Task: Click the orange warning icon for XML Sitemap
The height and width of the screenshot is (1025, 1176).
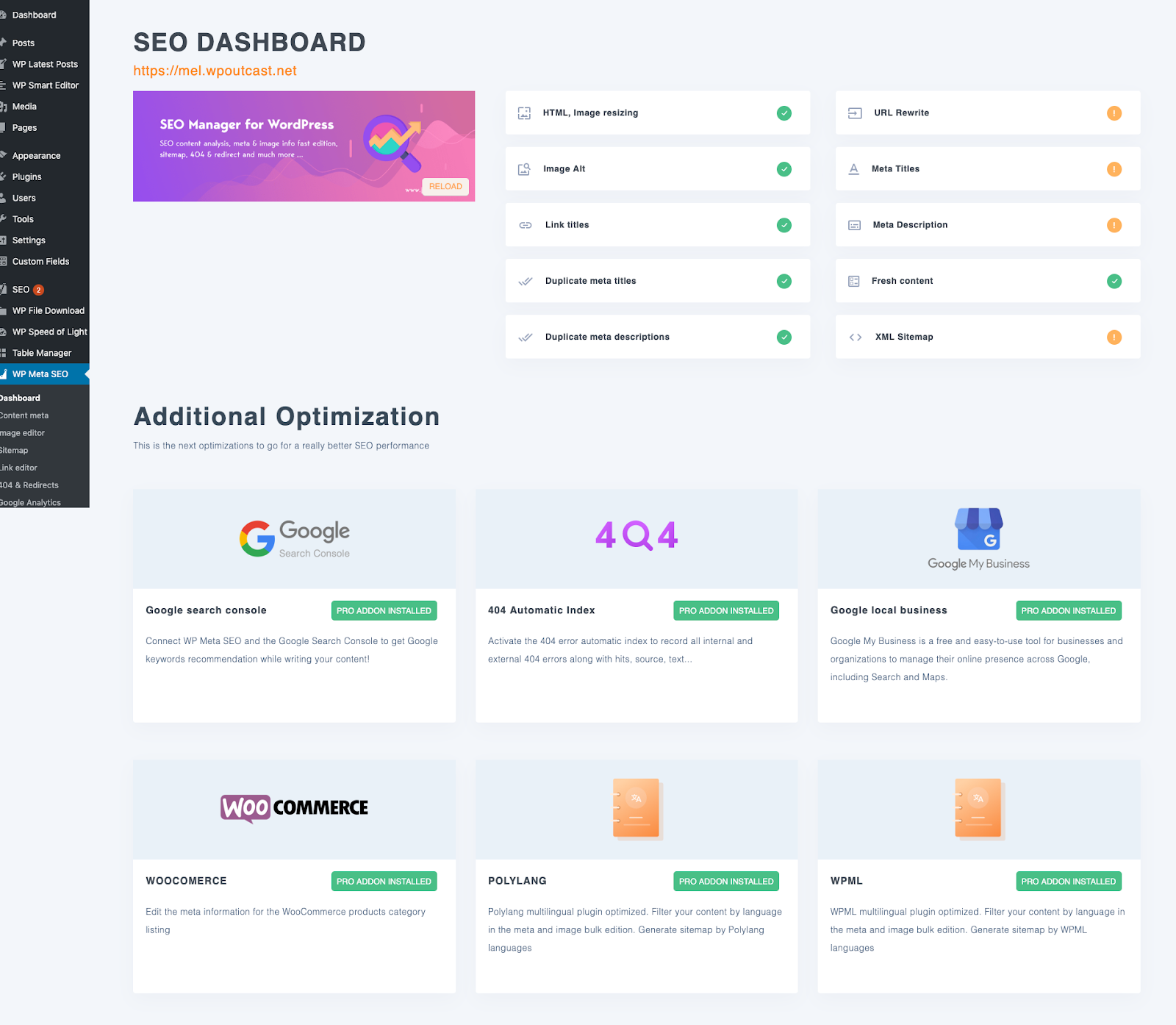Action: point(1114,337)
